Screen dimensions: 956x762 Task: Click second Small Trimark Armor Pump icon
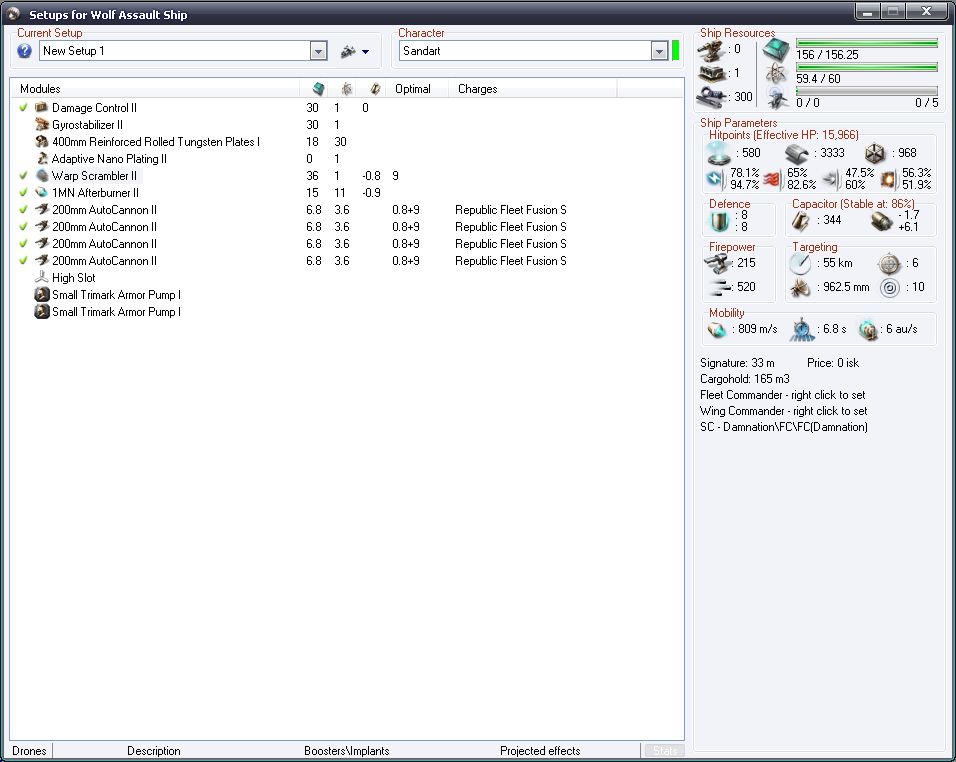(x=41, y=312)
